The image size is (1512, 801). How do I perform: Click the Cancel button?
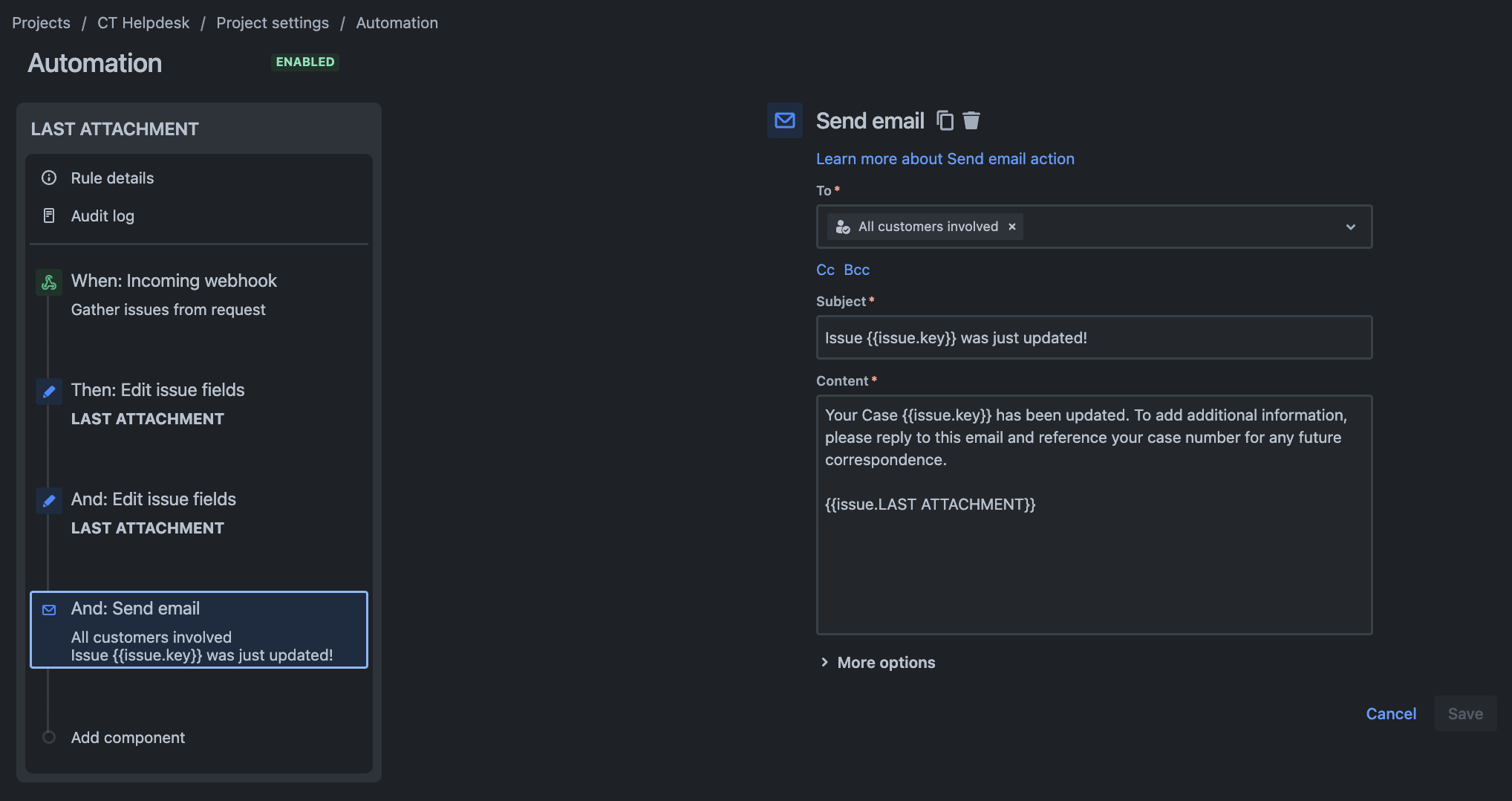coord(1391,713)
